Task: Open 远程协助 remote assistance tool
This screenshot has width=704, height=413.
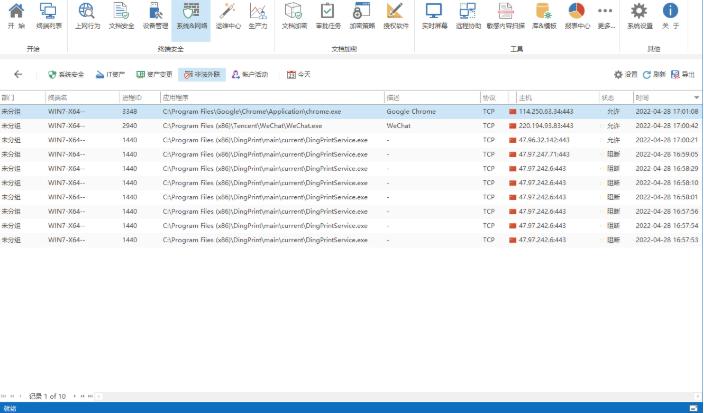Action: click(468, 14)
